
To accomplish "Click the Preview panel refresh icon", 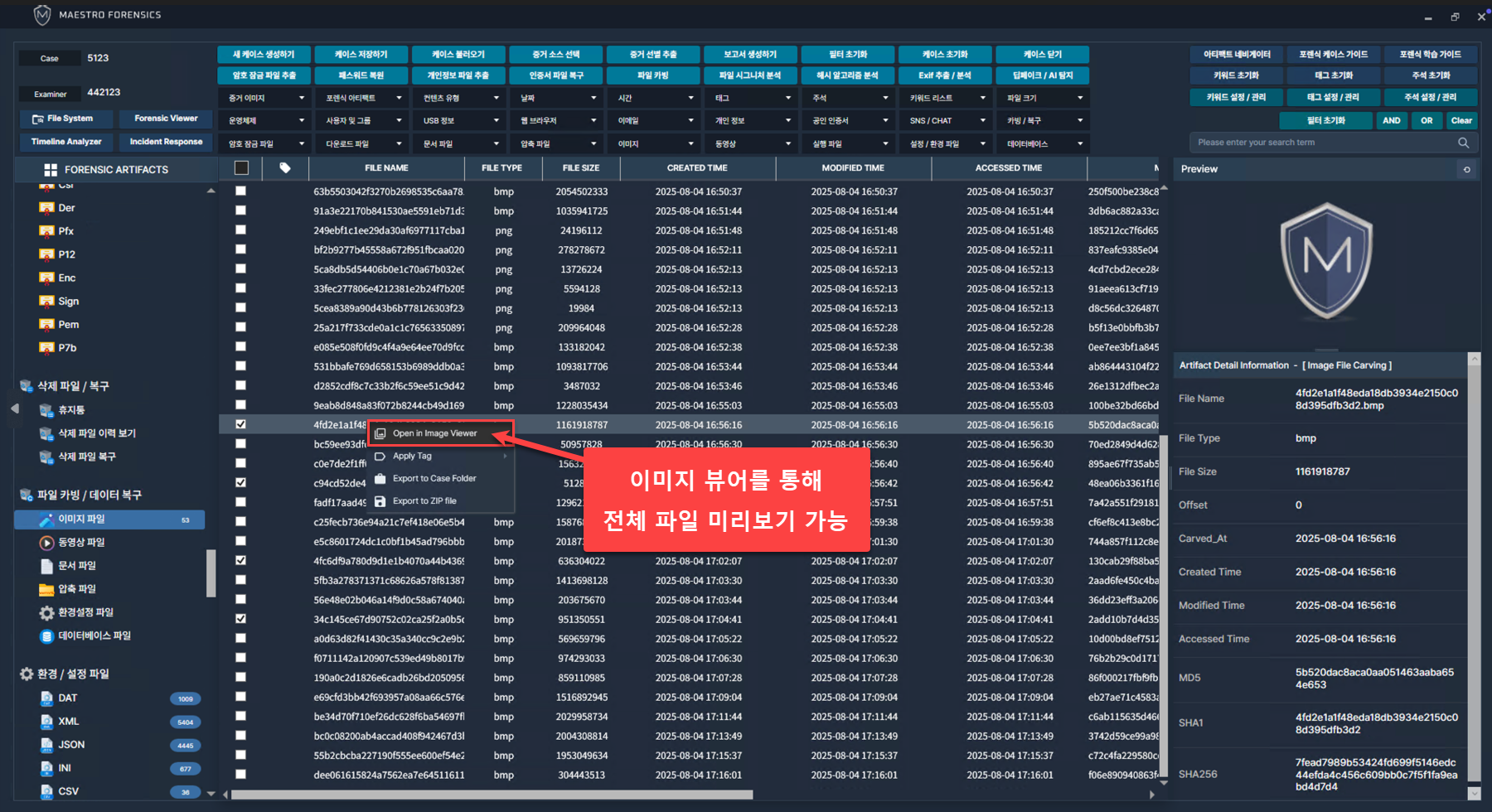I will tap(1466, 169).
